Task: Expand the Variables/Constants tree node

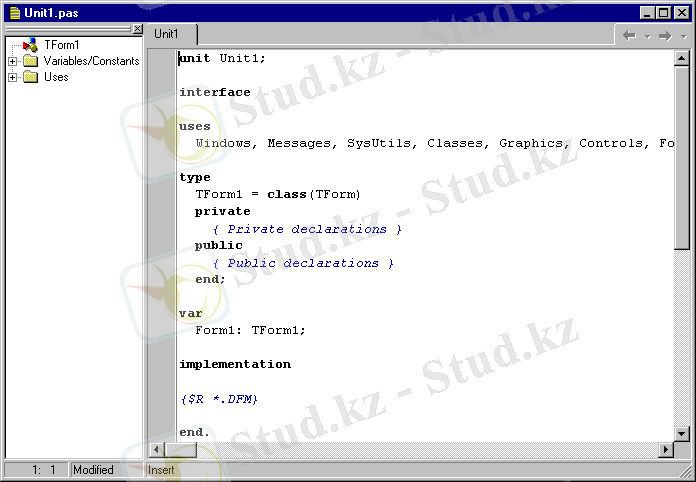Action: coord(12,61)
